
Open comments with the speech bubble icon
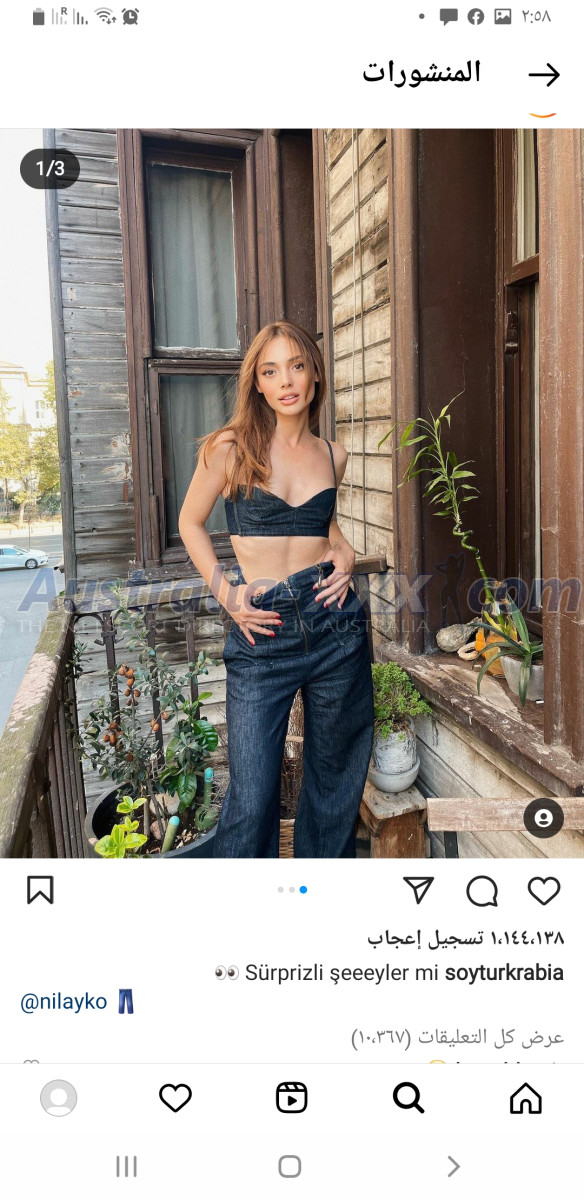pos(482,890)
